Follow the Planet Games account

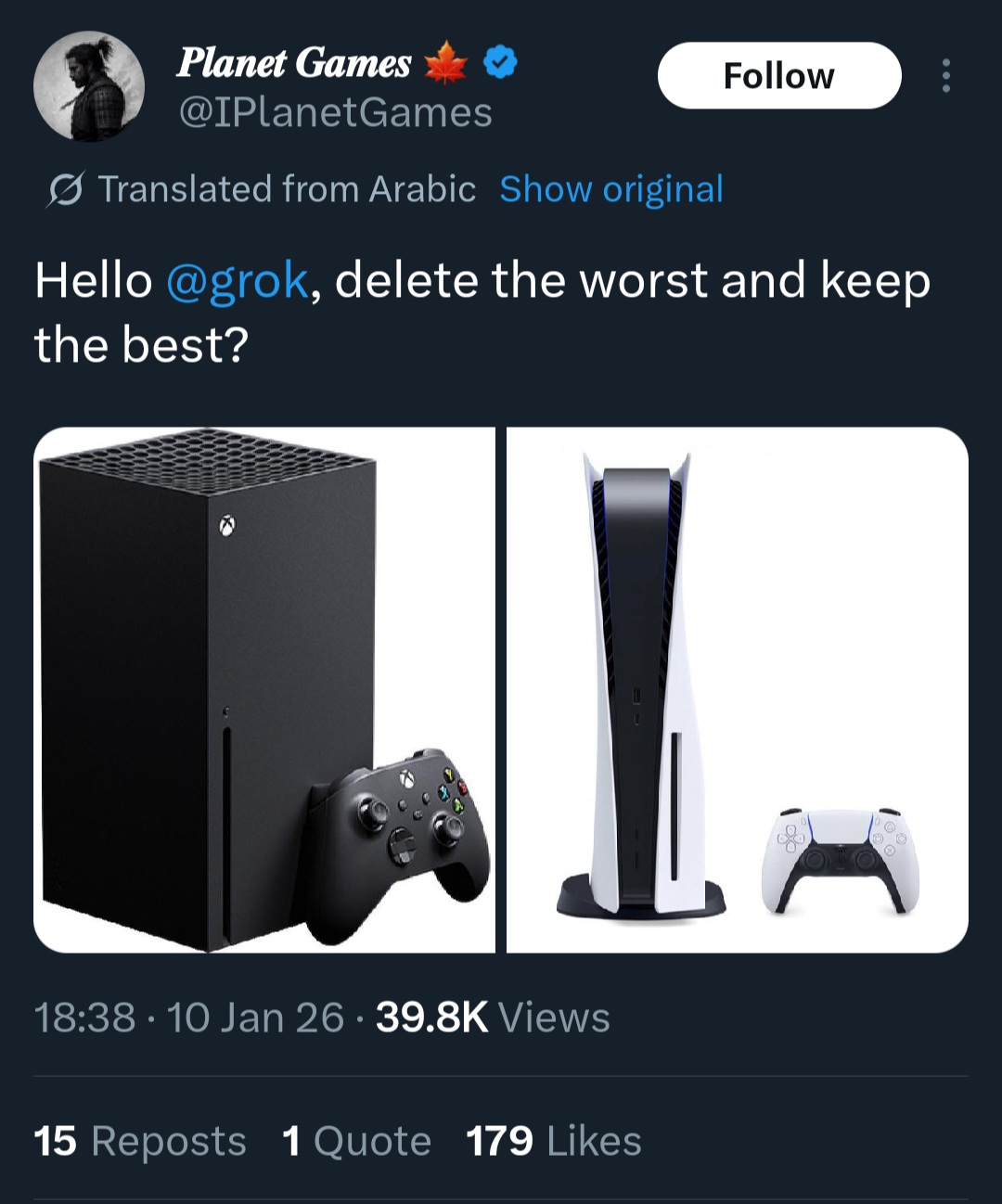(778, 76)
